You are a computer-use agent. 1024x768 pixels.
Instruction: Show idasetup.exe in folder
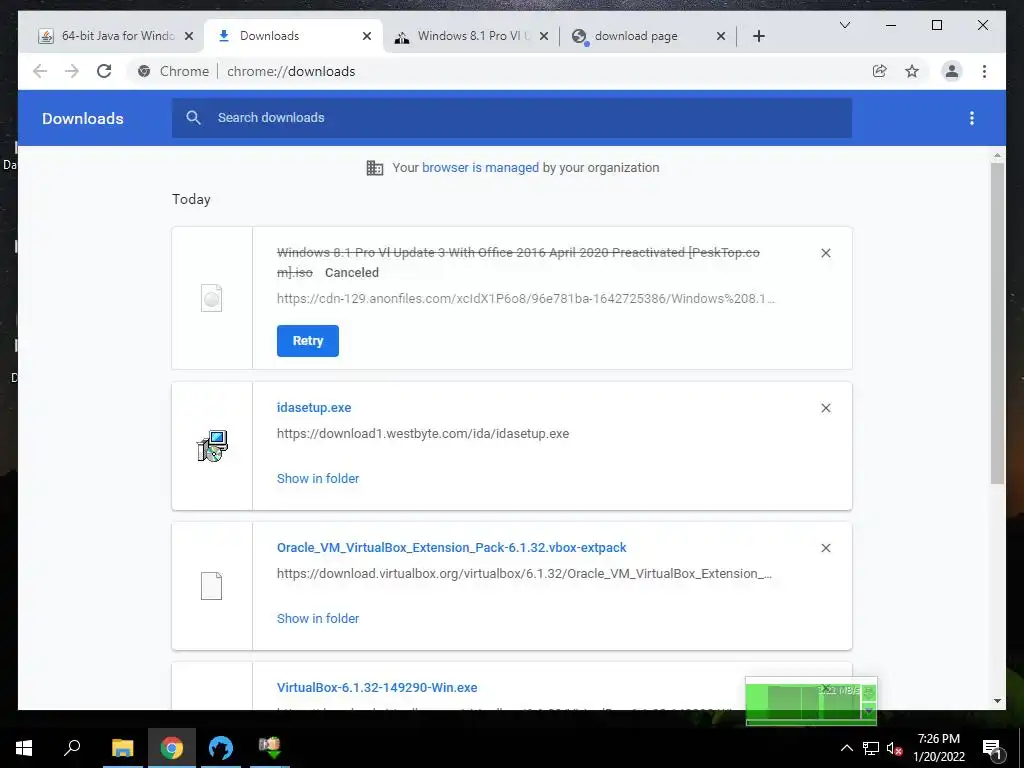pyautogui.click(x=318, y=479)
